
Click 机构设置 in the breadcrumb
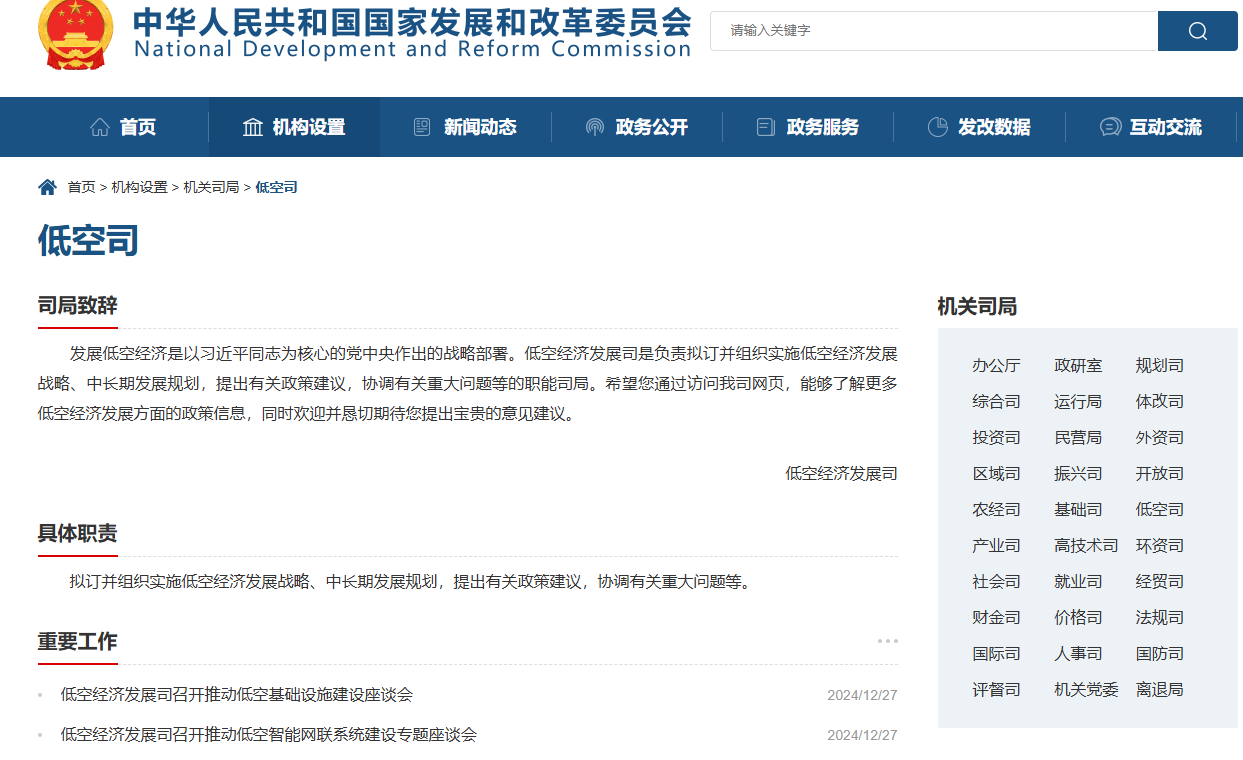139,187
